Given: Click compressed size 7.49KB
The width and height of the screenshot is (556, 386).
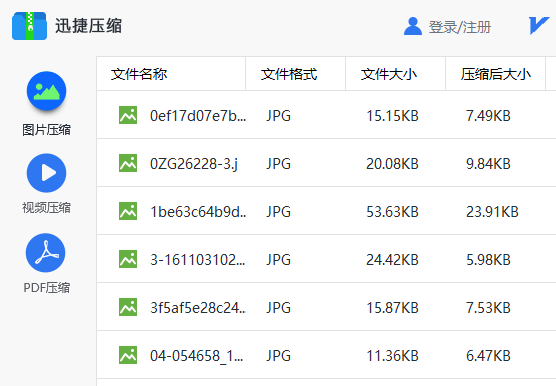Looking at the screenshot, I should point(488,116).
